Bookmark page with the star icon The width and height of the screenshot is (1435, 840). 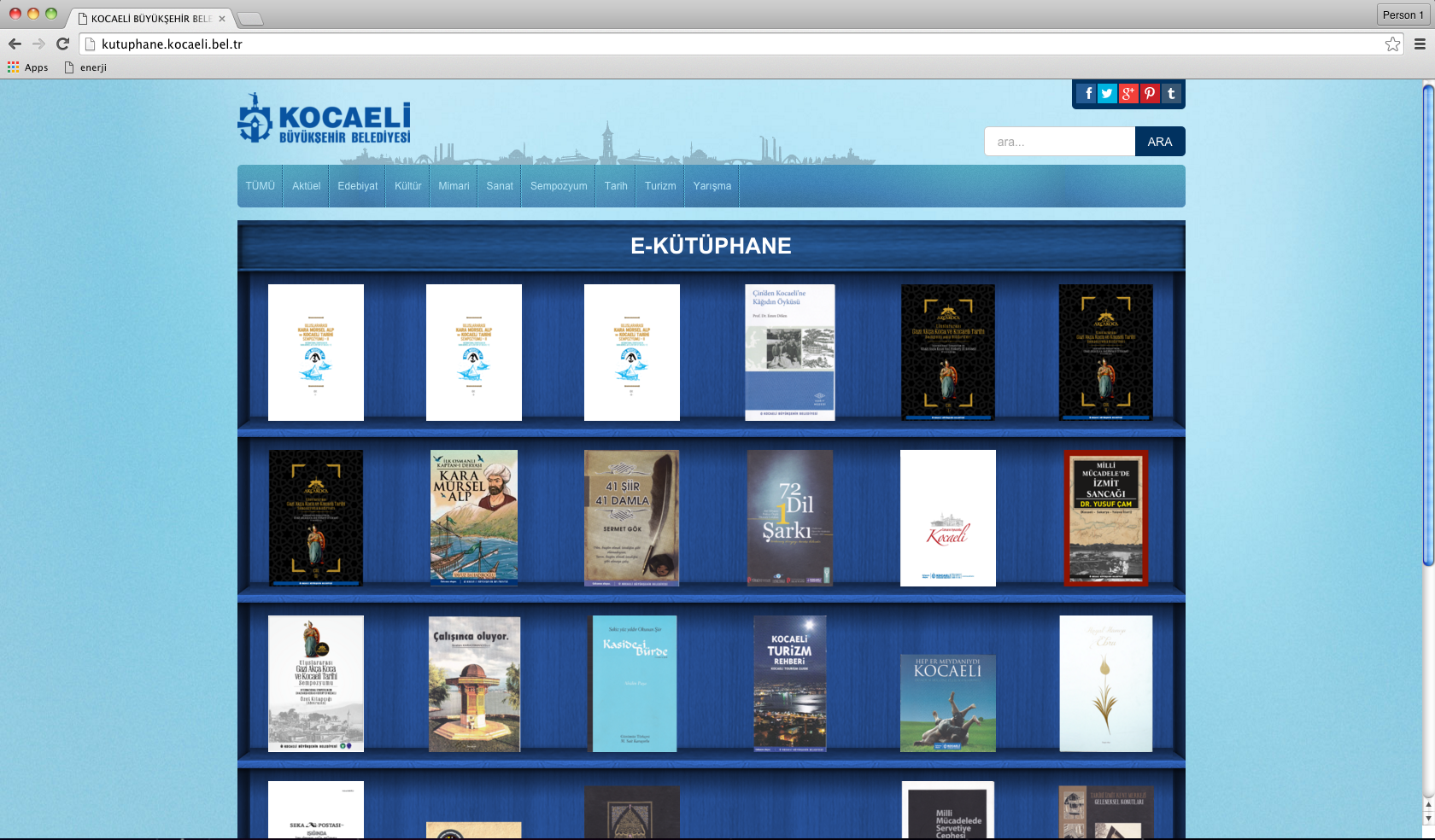(1392, 44)
